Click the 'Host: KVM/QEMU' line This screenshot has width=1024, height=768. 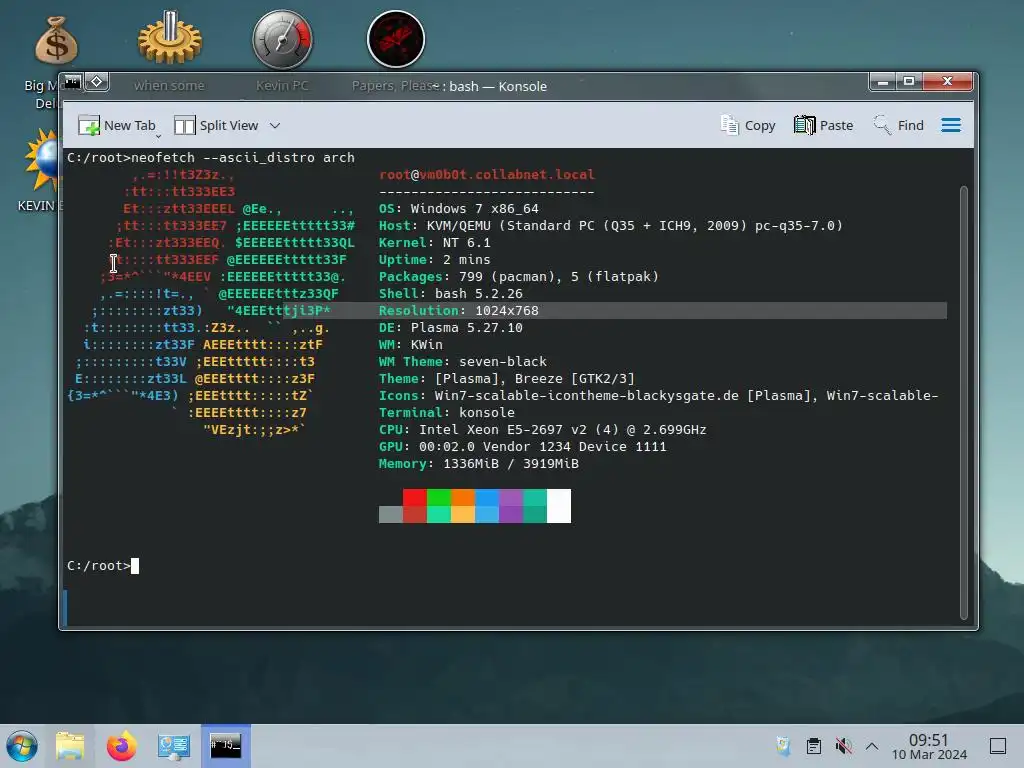click(611, 226)
